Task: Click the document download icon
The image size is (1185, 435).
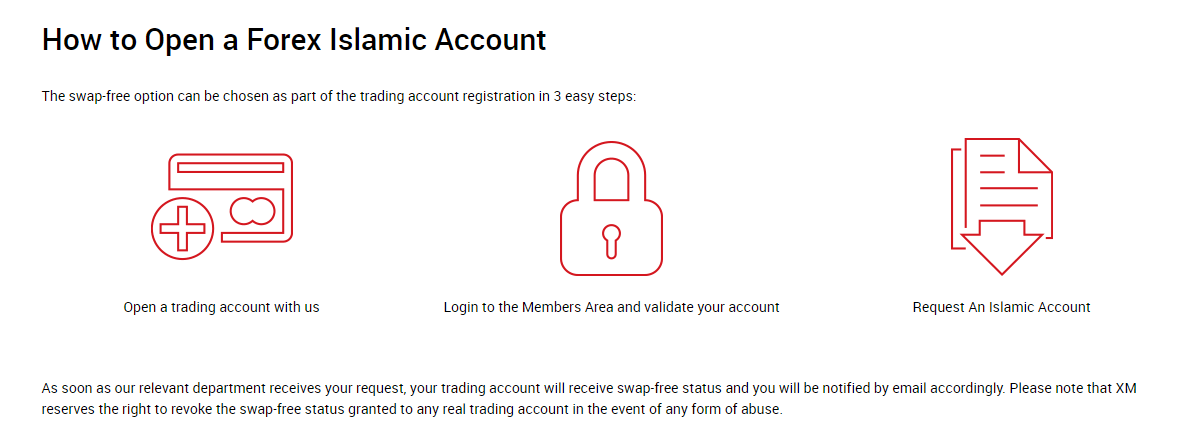Action: tap(1001, 206)
